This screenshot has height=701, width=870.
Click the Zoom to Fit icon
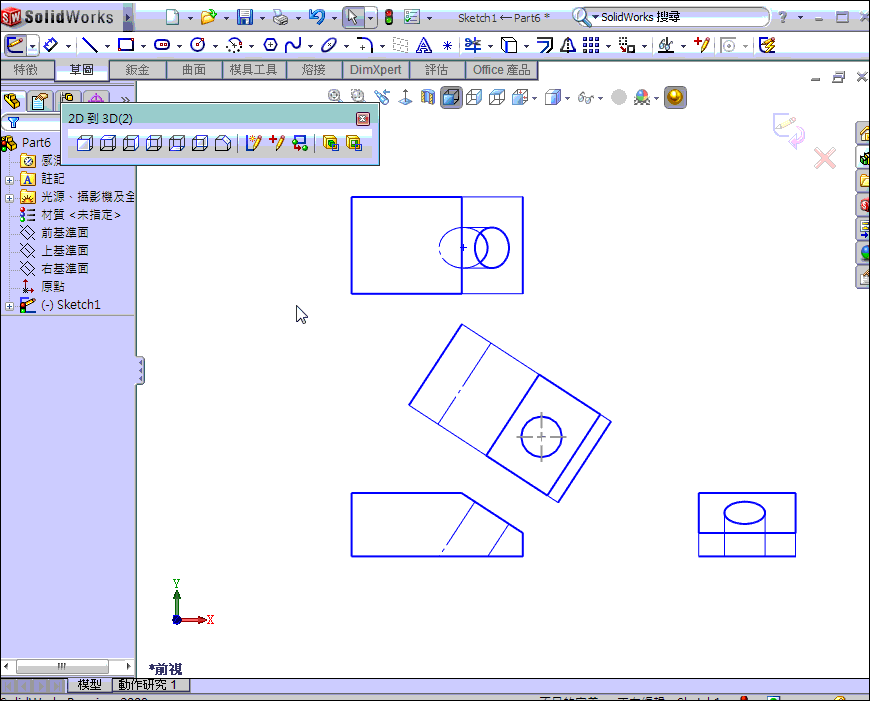[x=335, y=96]
